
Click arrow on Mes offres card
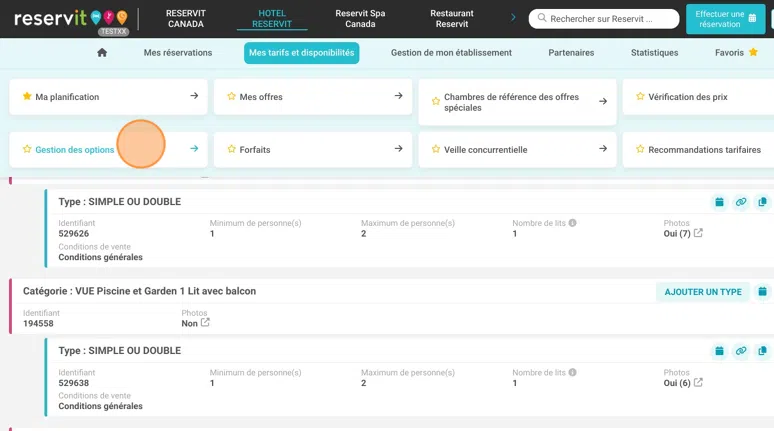[x=398, y=96]
